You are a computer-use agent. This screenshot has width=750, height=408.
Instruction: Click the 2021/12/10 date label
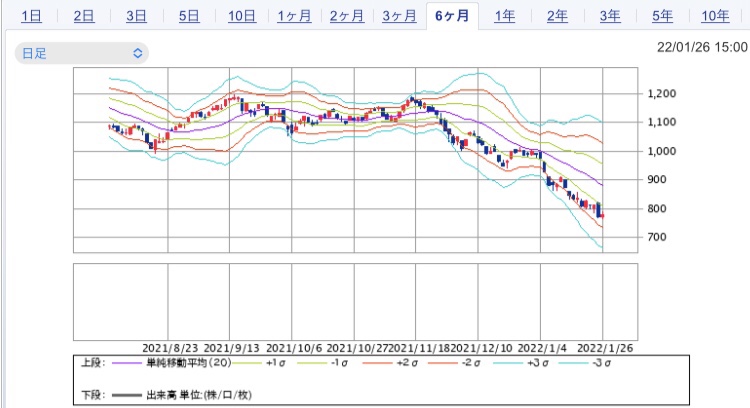click(x=481, y=348)
